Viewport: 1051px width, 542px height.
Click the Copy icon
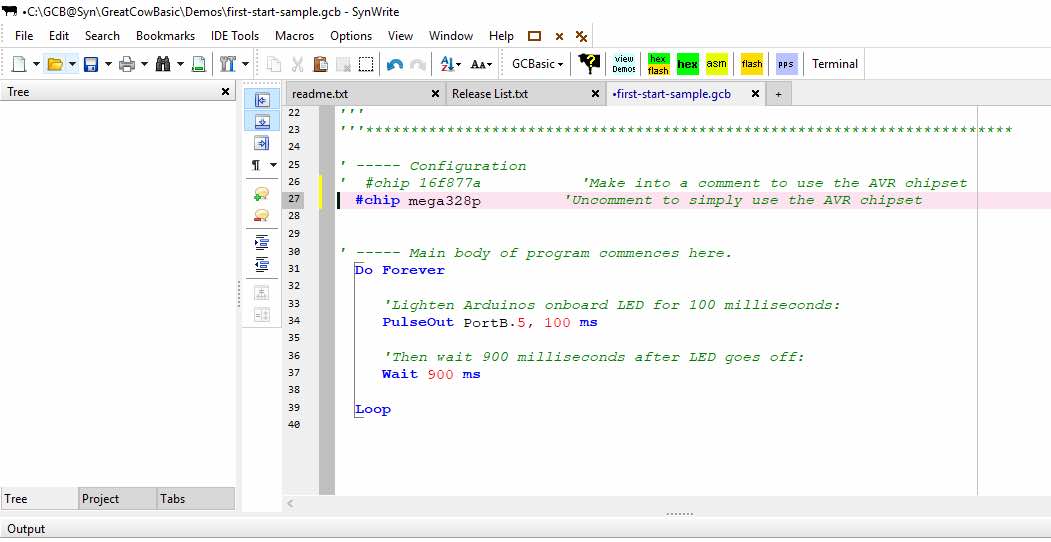coord(274,64)
